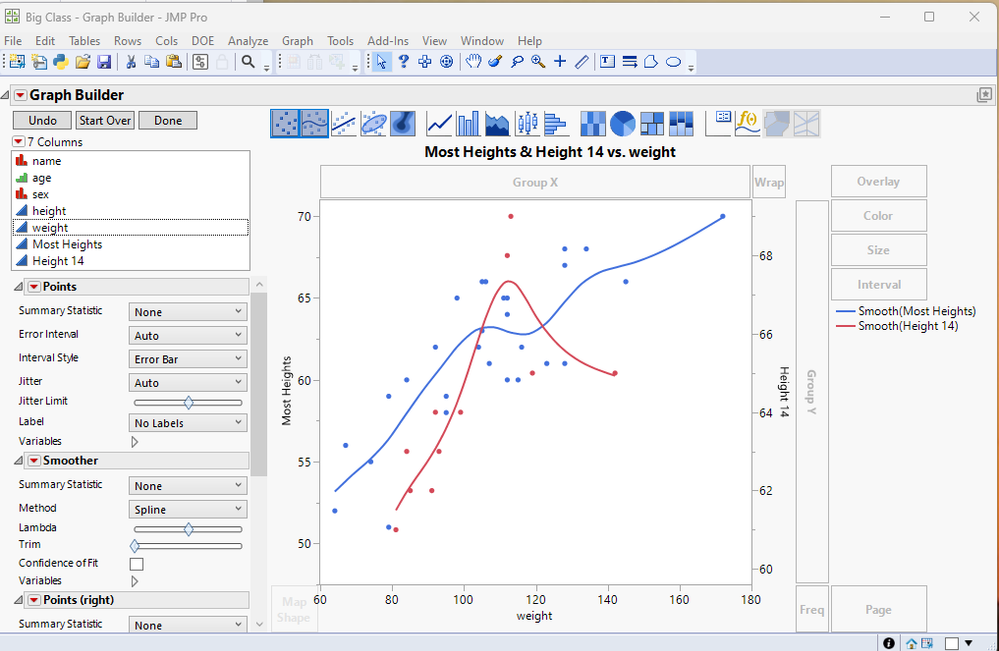This screenshot has width=999, height=651.
Task: Select the Help question mark tool
Action: coord(403,62)
